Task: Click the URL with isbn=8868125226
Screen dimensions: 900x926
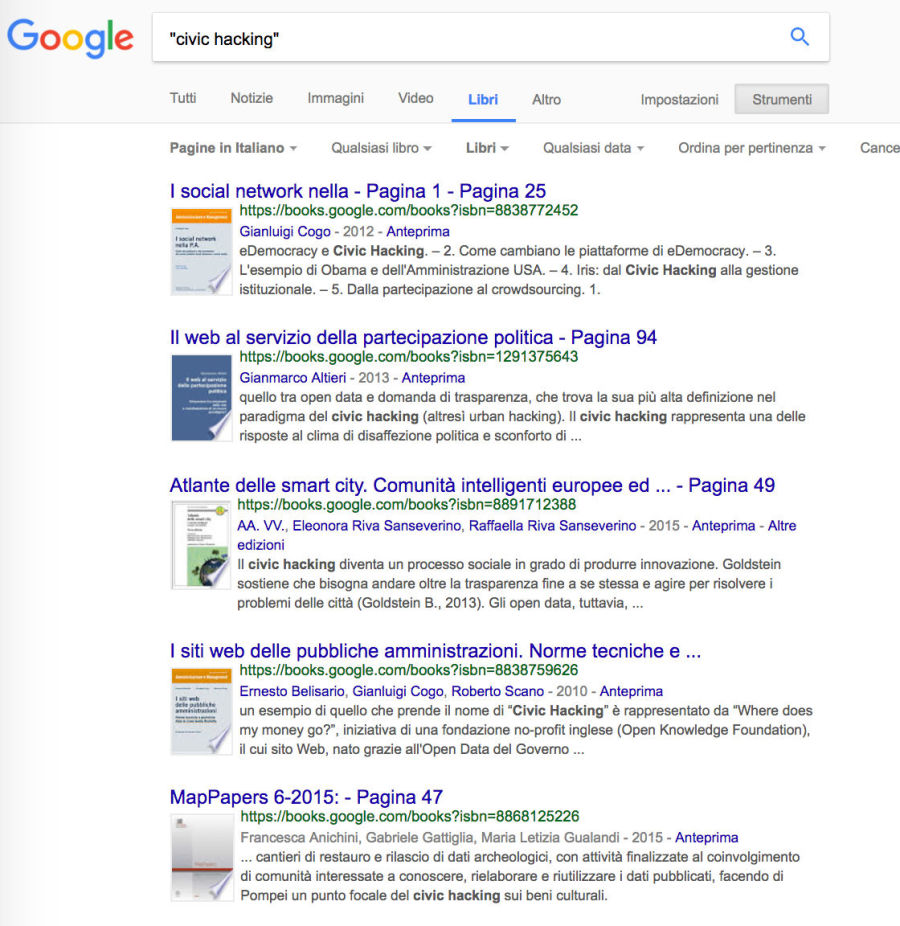Action: click(410, 816)
